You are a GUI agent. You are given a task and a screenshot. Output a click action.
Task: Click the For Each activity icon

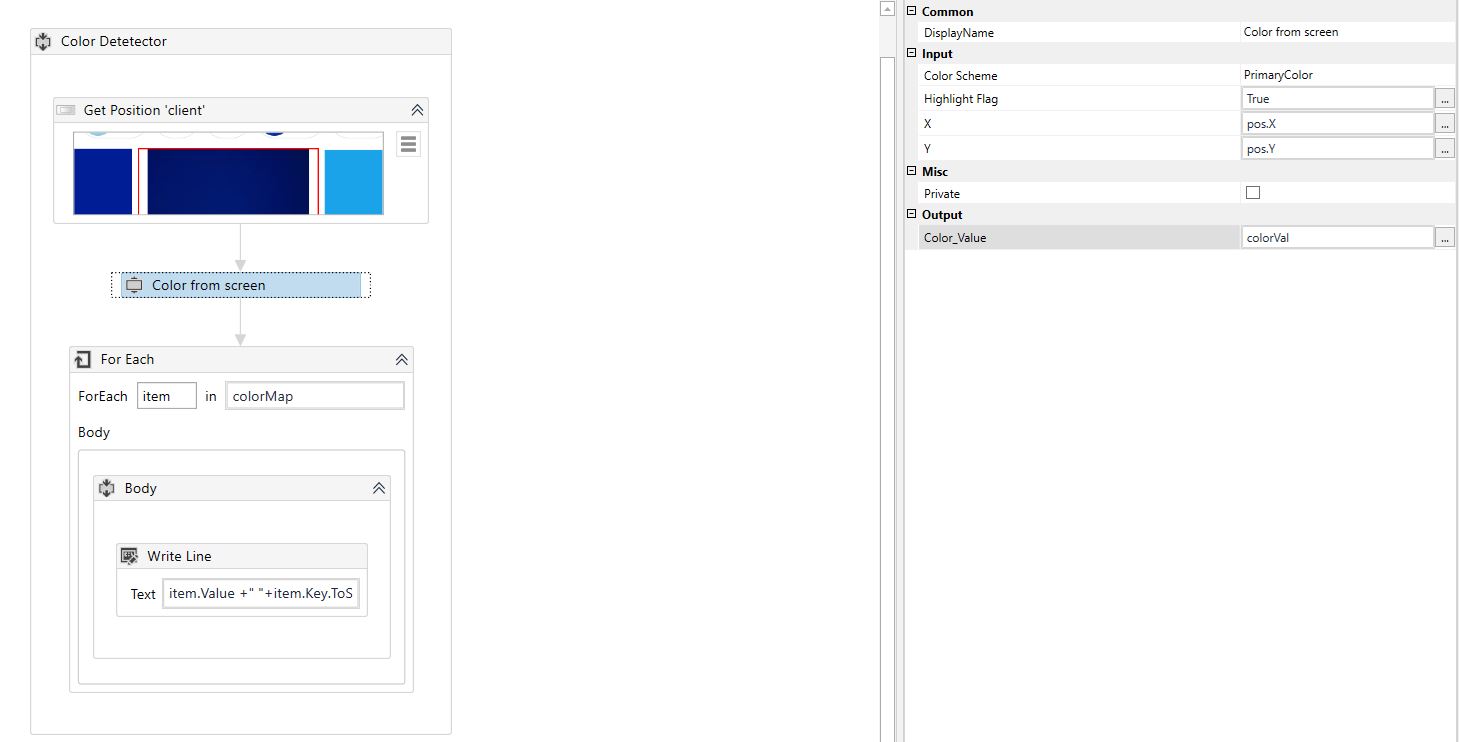[83, 359]
